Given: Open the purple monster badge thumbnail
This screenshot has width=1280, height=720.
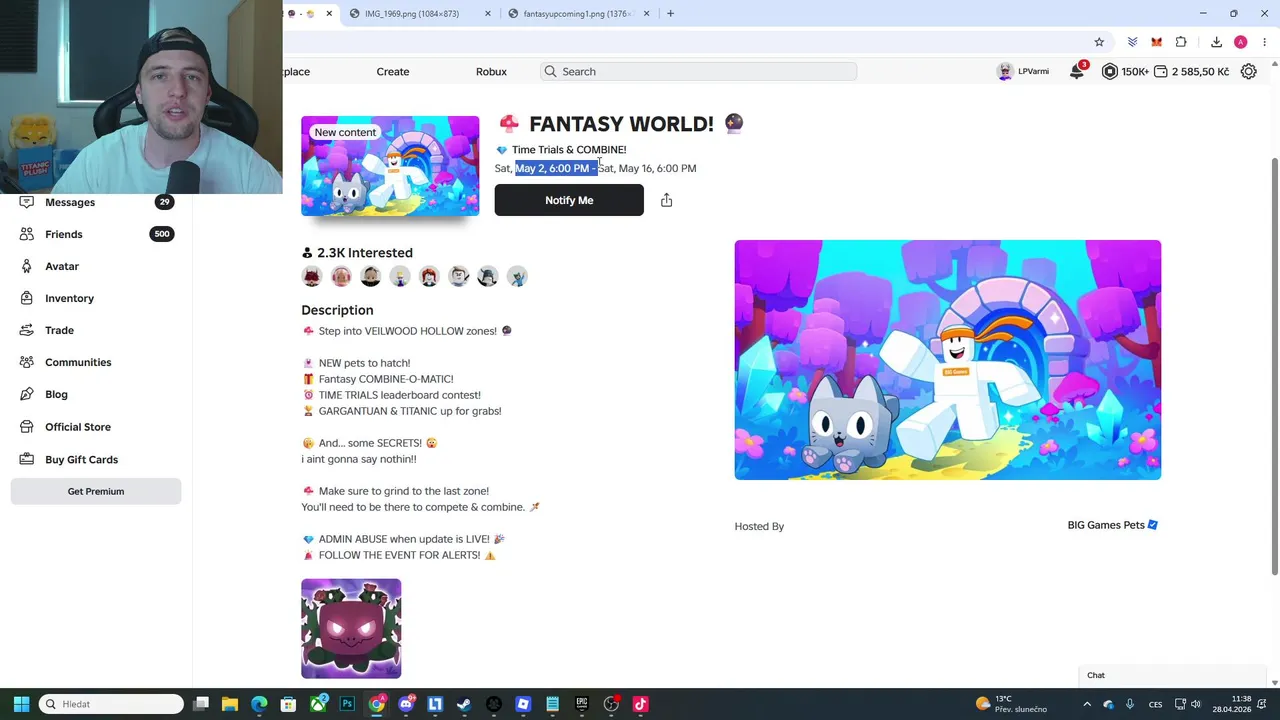Looking at the screenshot, I should point(351,629).
